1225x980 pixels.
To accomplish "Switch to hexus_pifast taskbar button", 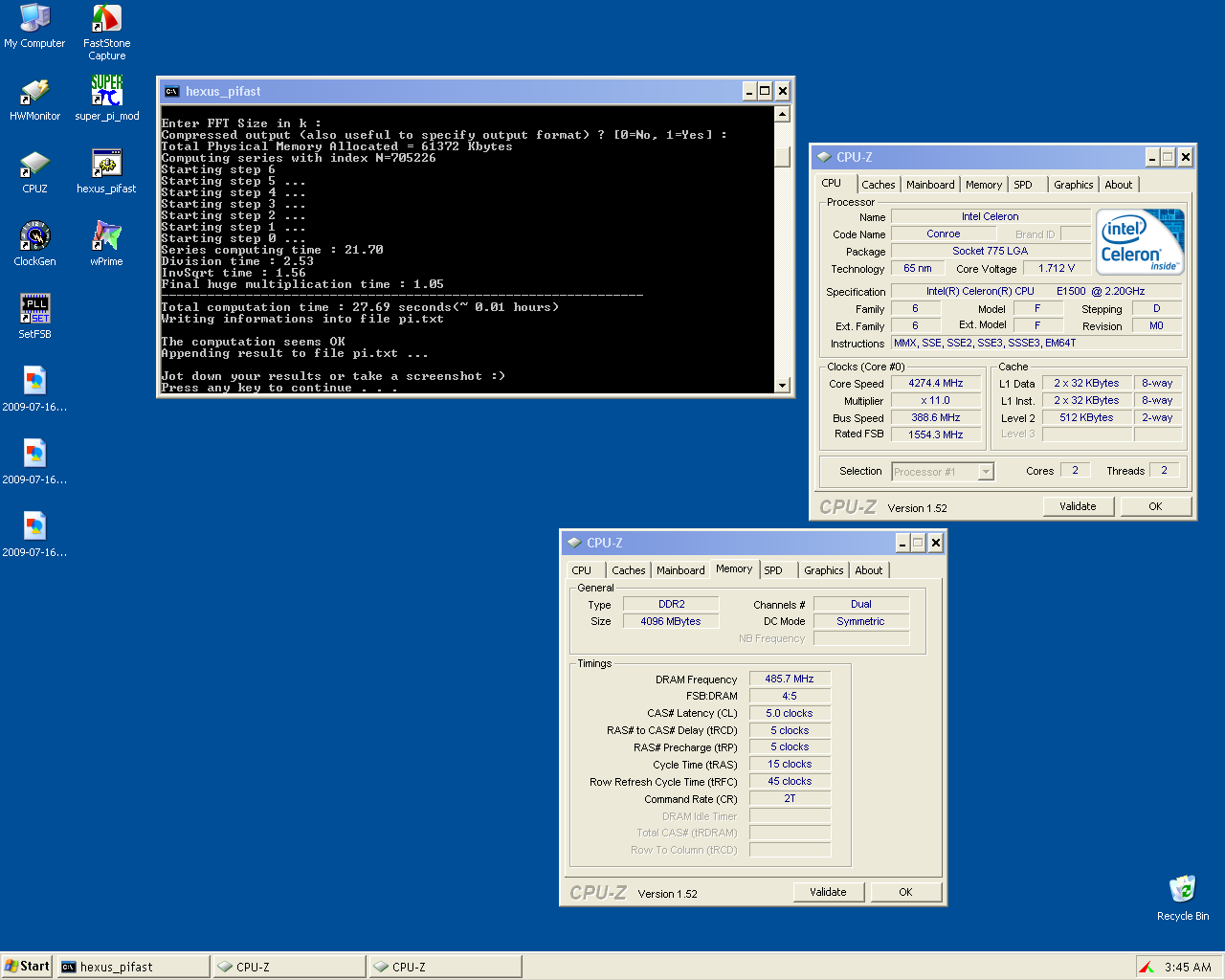I will coord(133,967).
